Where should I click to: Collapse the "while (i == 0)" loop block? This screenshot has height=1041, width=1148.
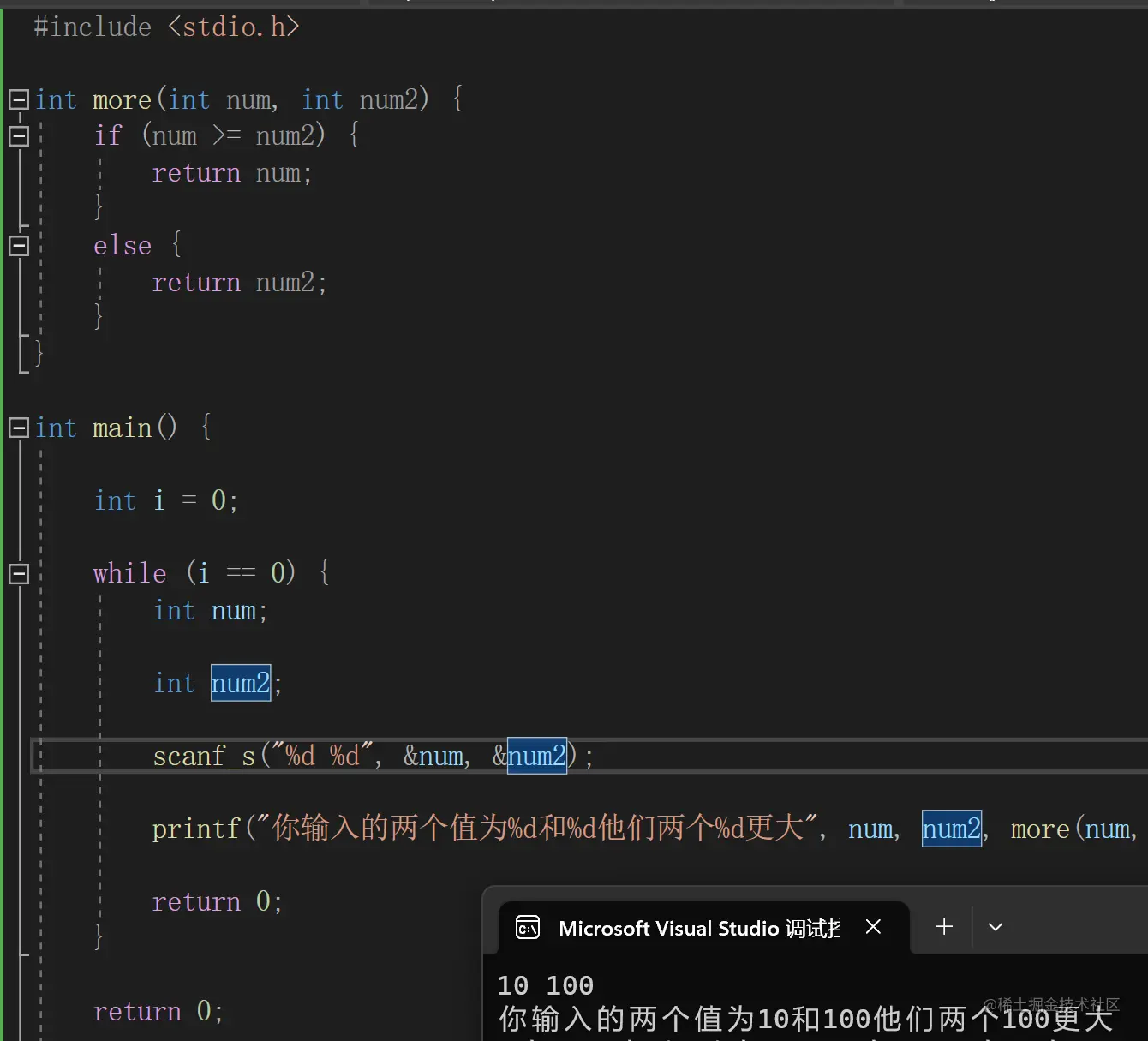coord(19,573)
